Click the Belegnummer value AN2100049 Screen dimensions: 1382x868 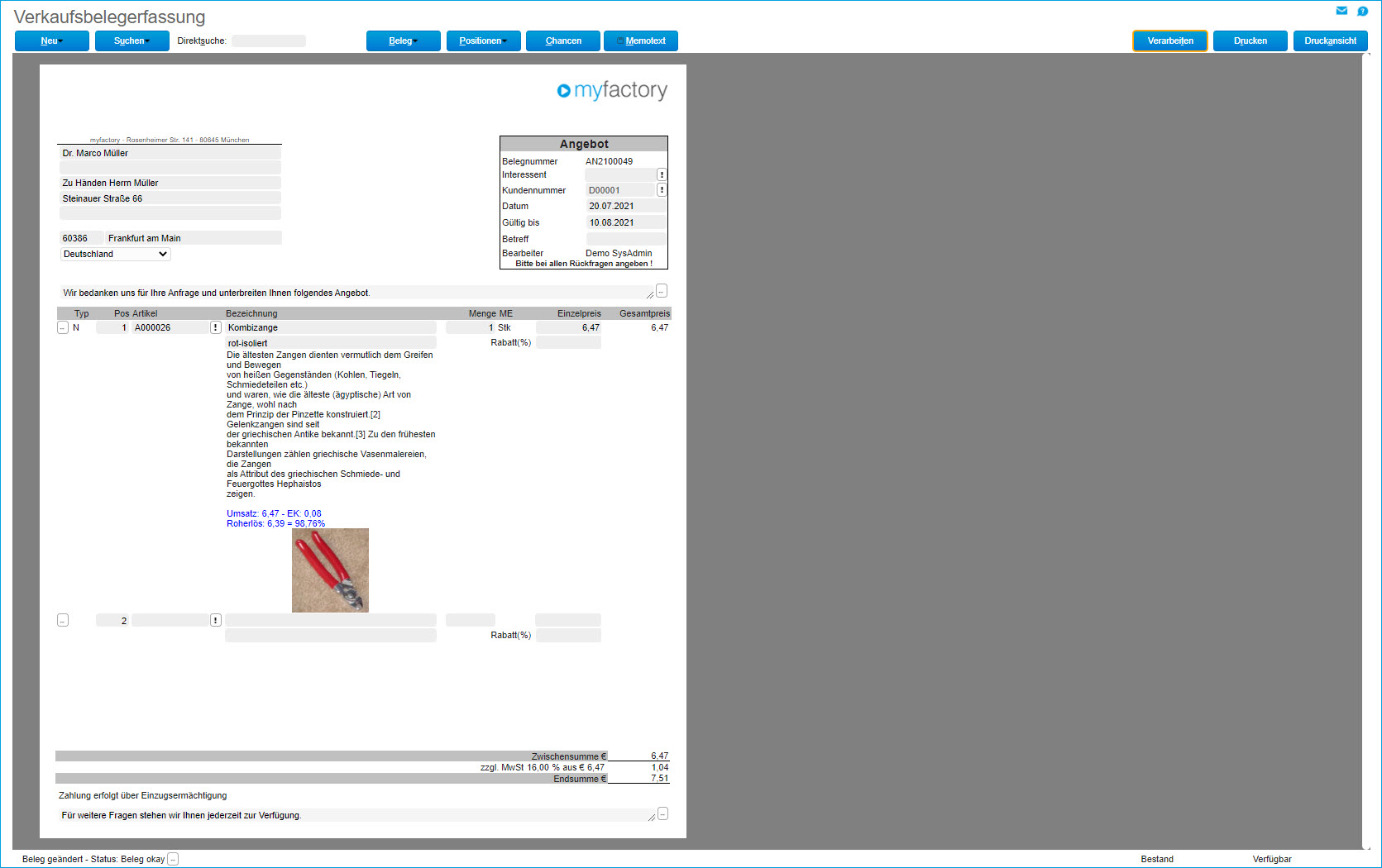click(x=609, y=161)
